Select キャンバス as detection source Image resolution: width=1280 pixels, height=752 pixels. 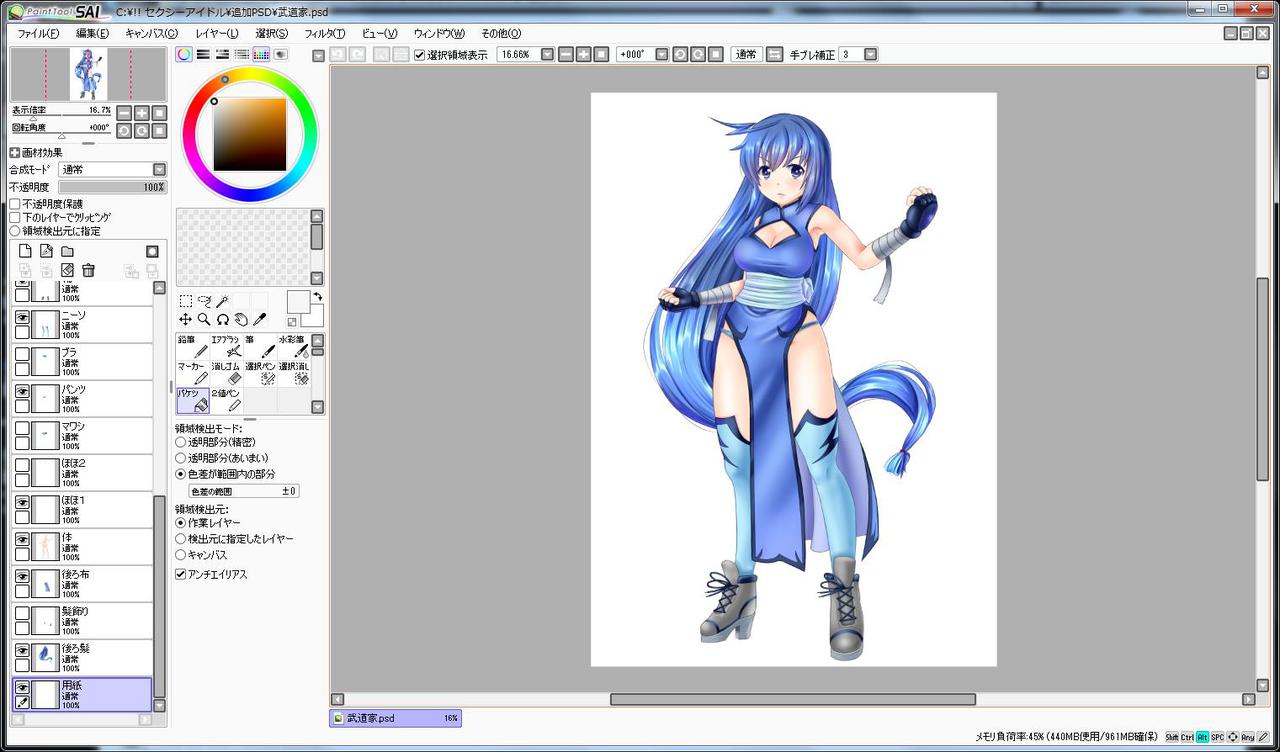click(181, 554)
